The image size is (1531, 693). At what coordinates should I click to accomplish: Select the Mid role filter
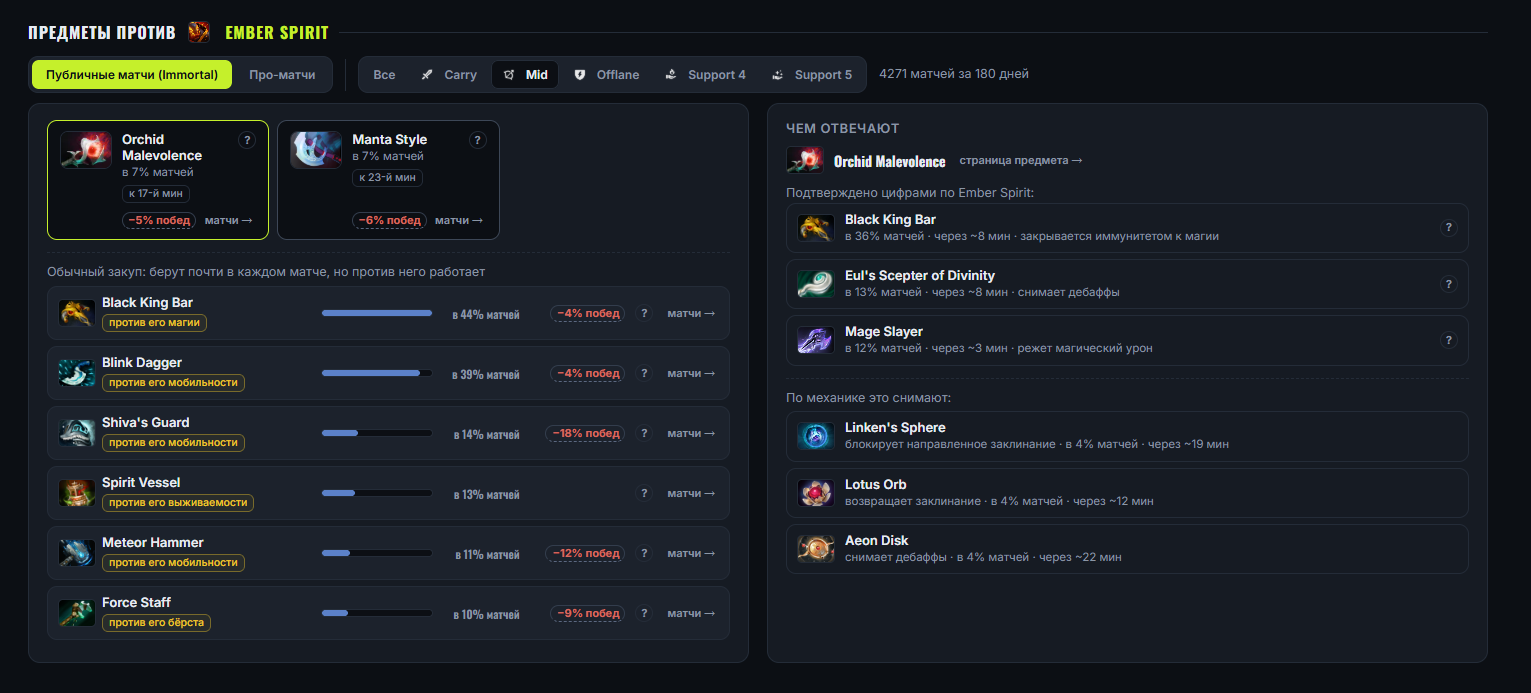525,75
